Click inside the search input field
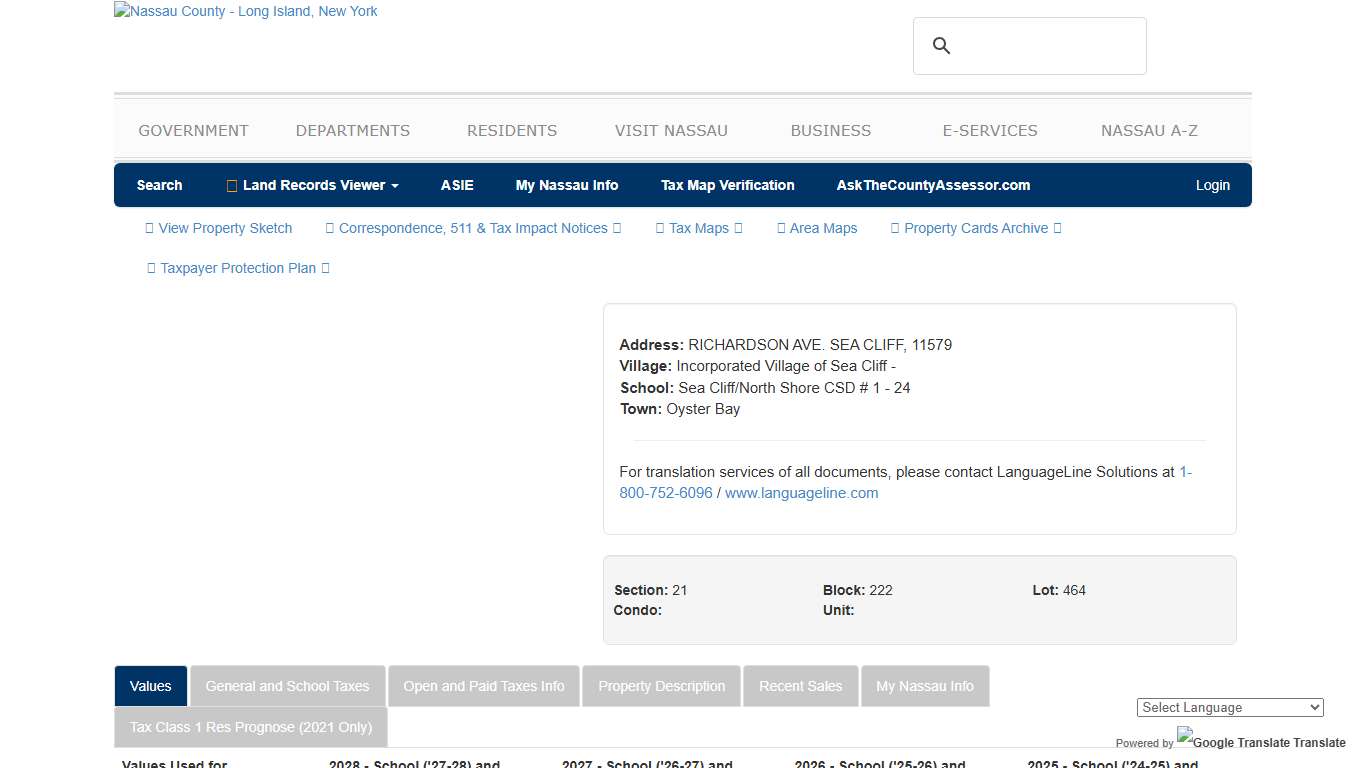1366x768 pixels. [1040, 45]
